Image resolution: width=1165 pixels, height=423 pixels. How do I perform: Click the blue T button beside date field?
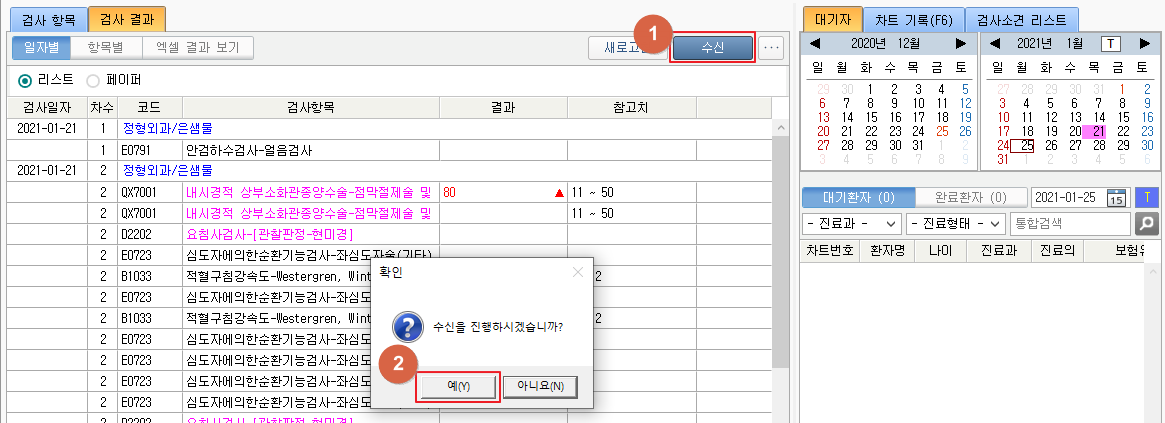[1147, 197]
